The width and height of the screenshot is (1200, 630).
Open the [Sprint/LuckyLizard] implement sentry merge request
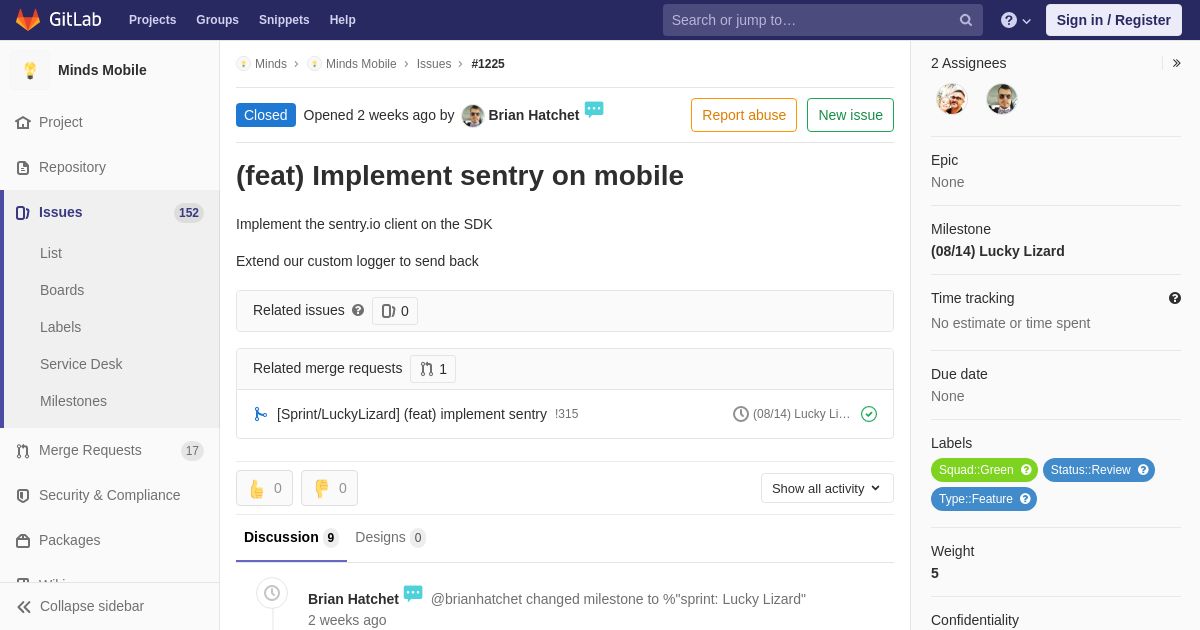(412, 414)
